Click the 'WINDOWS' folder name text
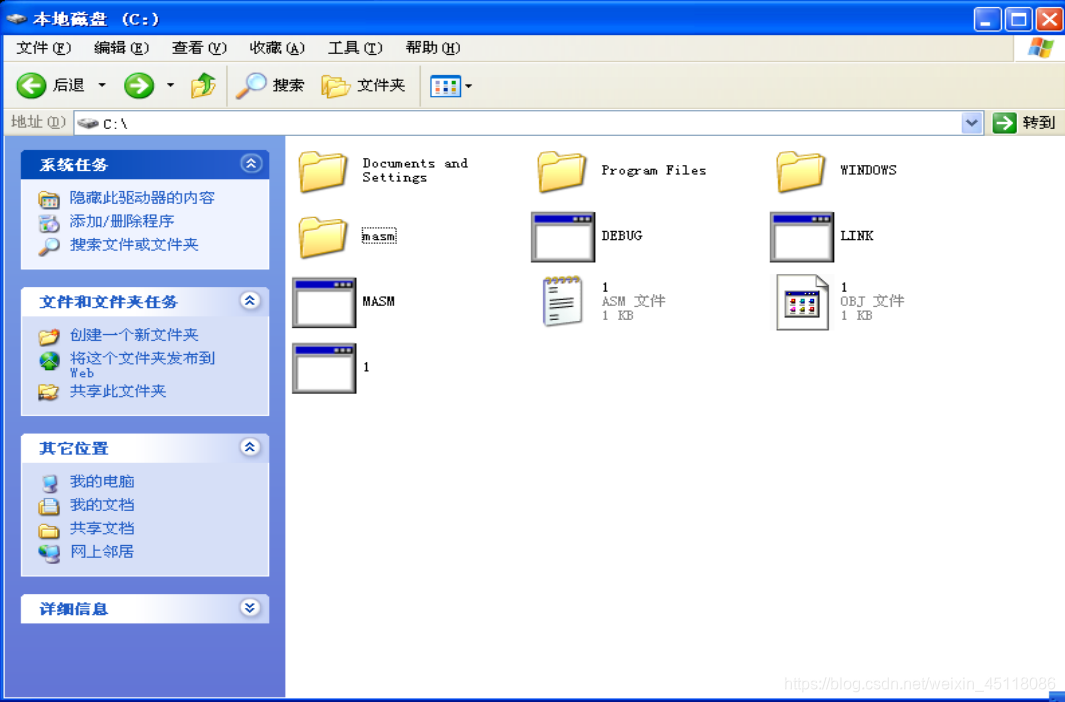The width and height of the screenshot is (1065, 702). click(868, 170)
